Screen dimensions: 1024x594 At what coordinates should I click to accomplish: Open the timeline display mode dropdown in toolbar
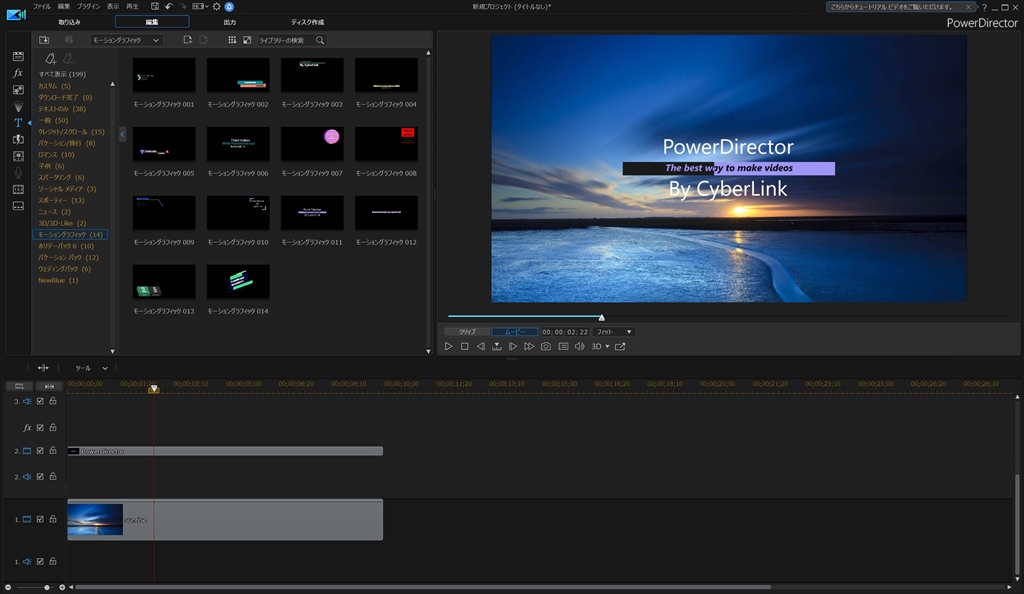(199, 7)
